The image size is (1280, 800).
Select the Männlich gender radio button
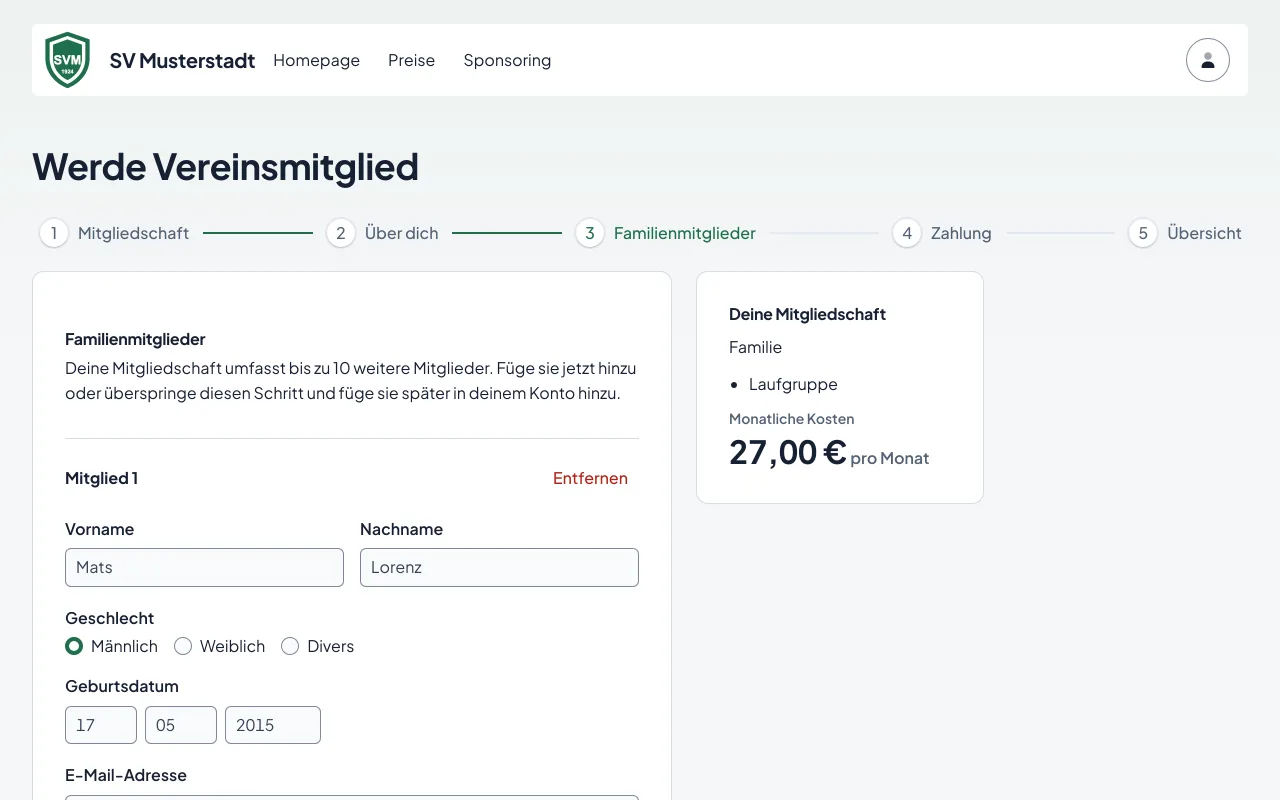click(x=74, y=646)
